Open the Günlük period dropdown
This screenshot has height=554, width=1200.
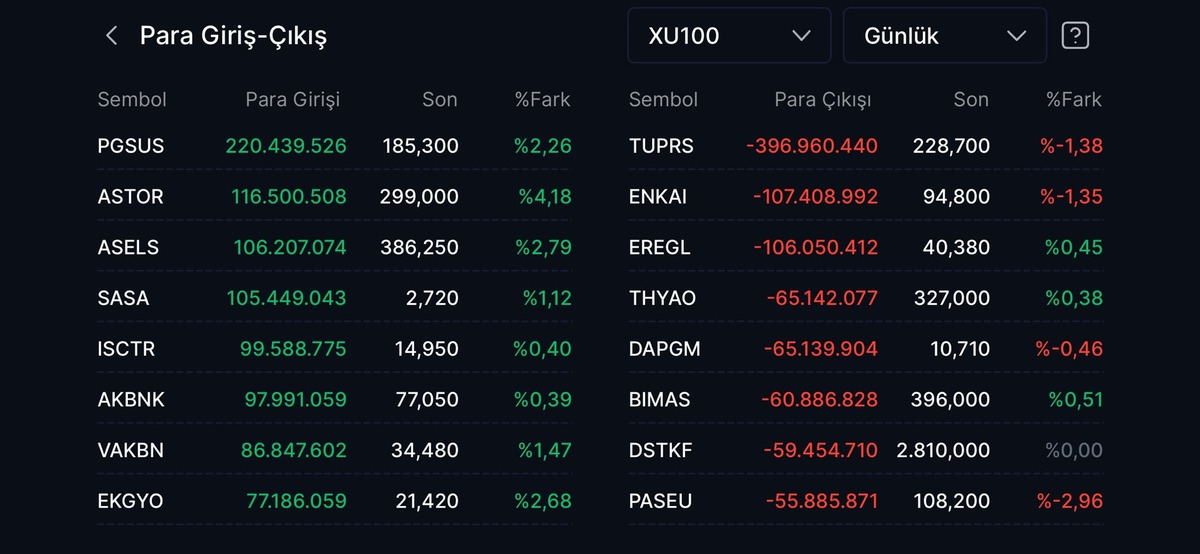[x=944, y=36]
